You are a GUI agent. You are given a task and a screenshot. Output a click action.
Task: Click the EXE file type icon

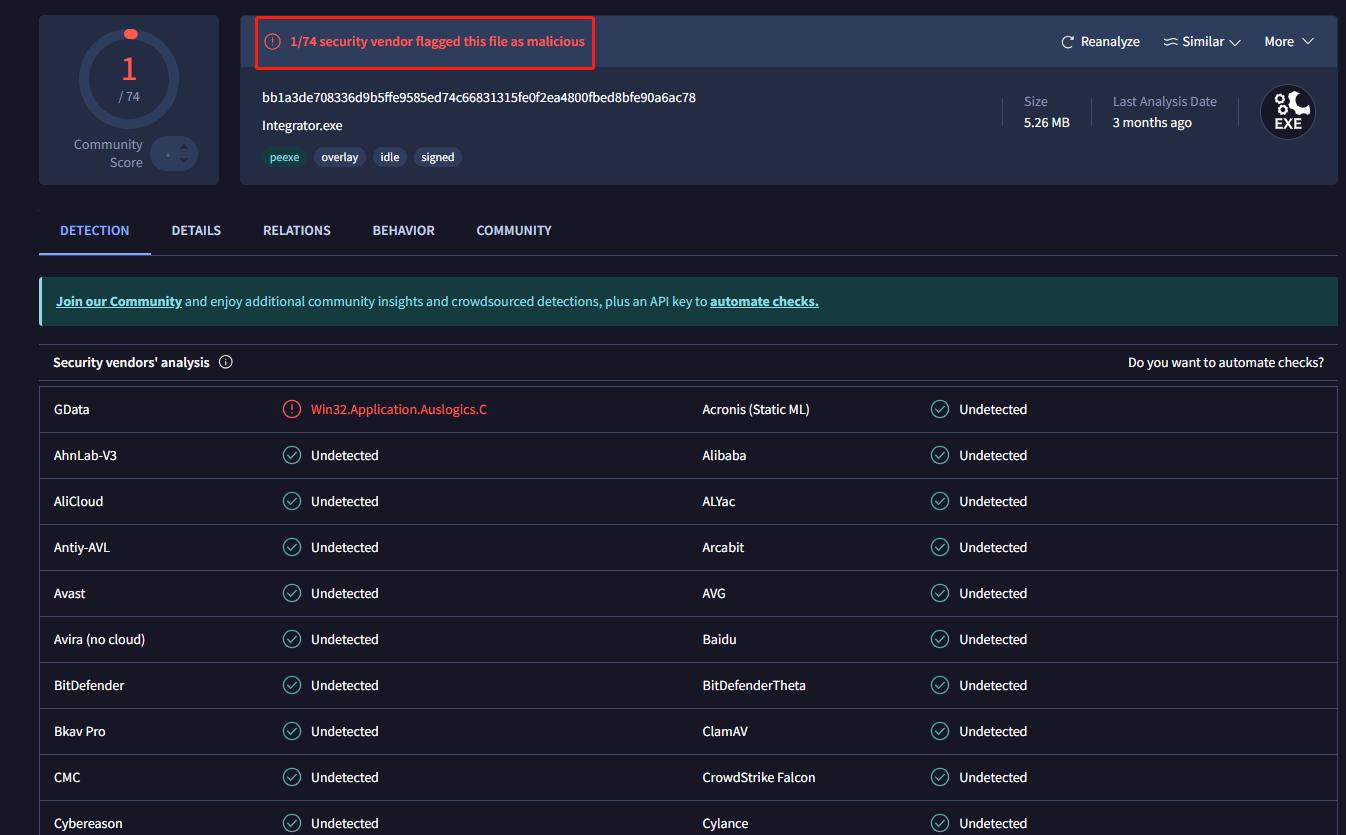pyautogui.click(x=1287, y=112)
